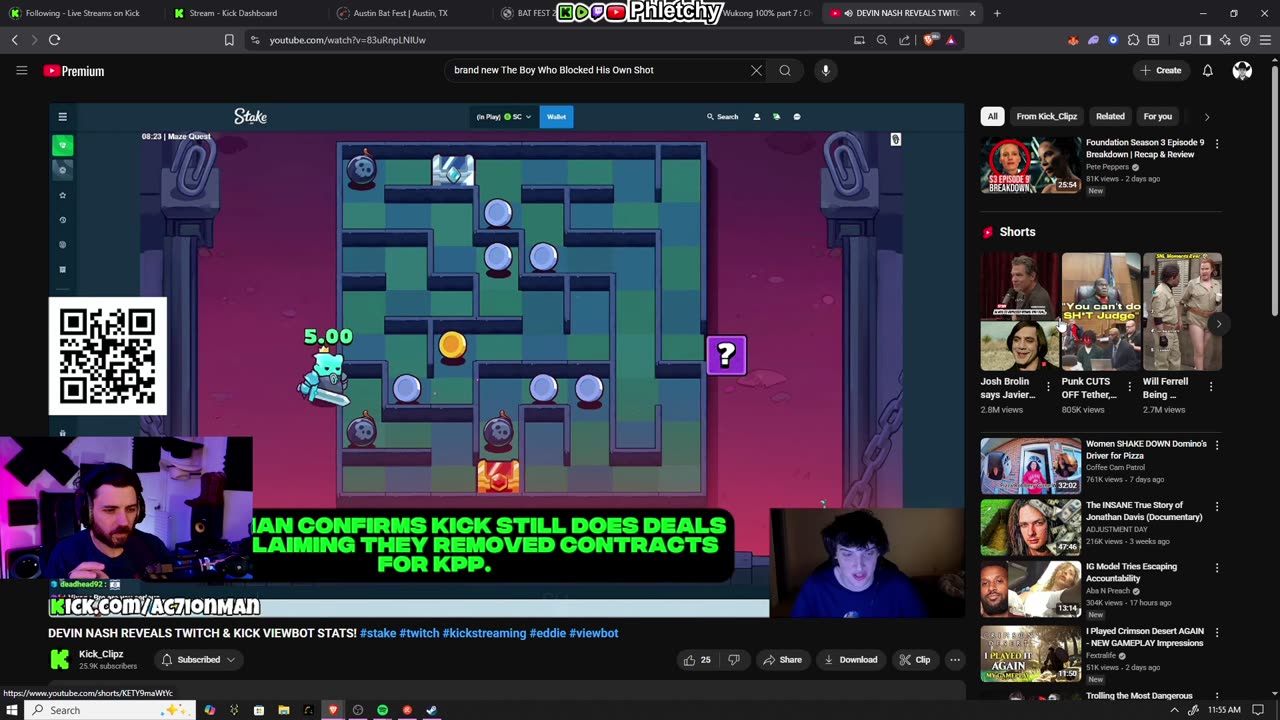Open Brave VPN shield icon
The image size is (1280, 720).
[1245, 40]
